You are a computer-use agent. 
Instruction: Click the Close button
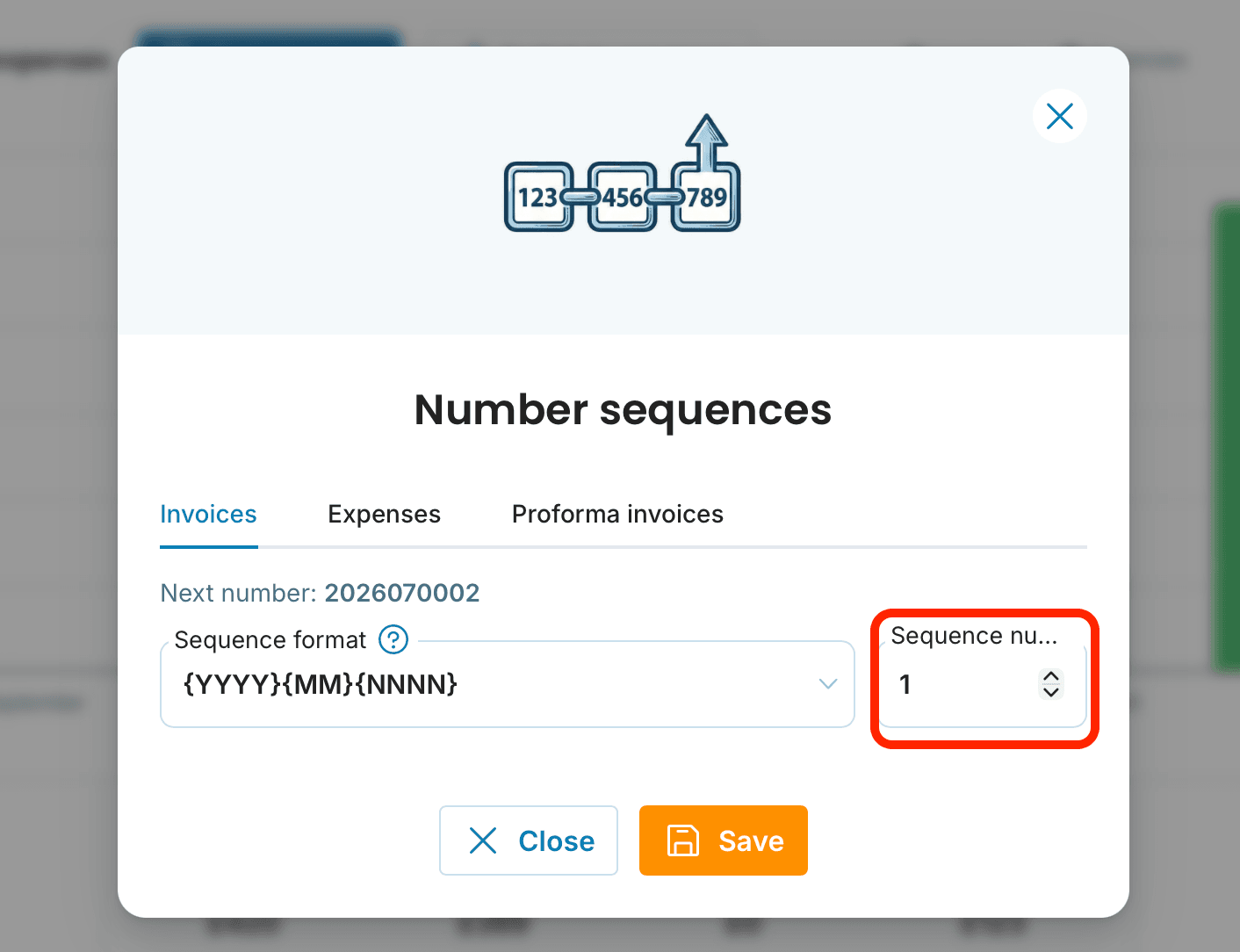point(529,840)
